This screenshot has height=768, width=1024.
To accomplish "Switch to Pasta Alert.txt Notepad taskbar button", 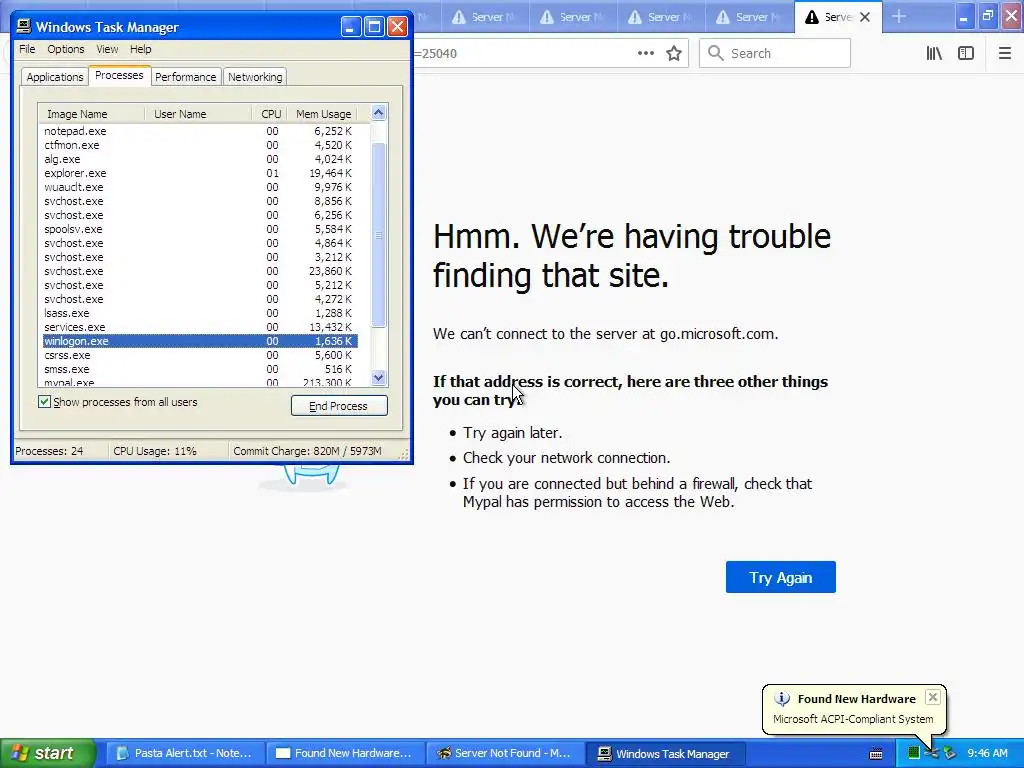I will pos(185,753).
